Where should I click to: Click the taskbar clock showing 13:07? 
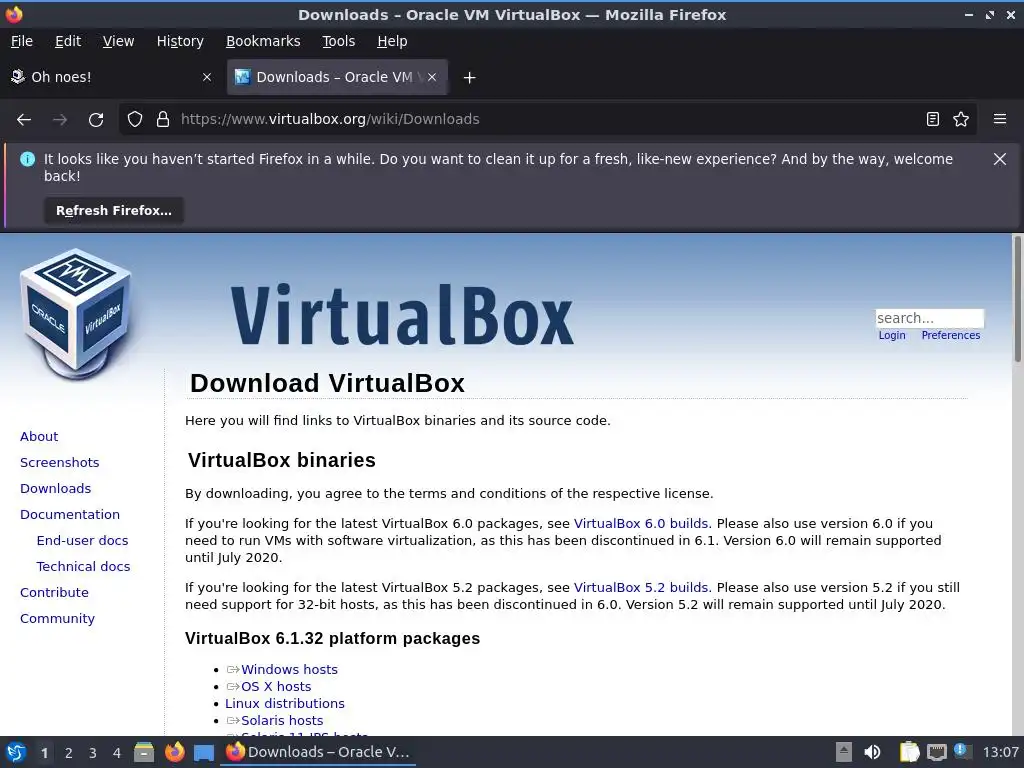(x=1000, y=752)
